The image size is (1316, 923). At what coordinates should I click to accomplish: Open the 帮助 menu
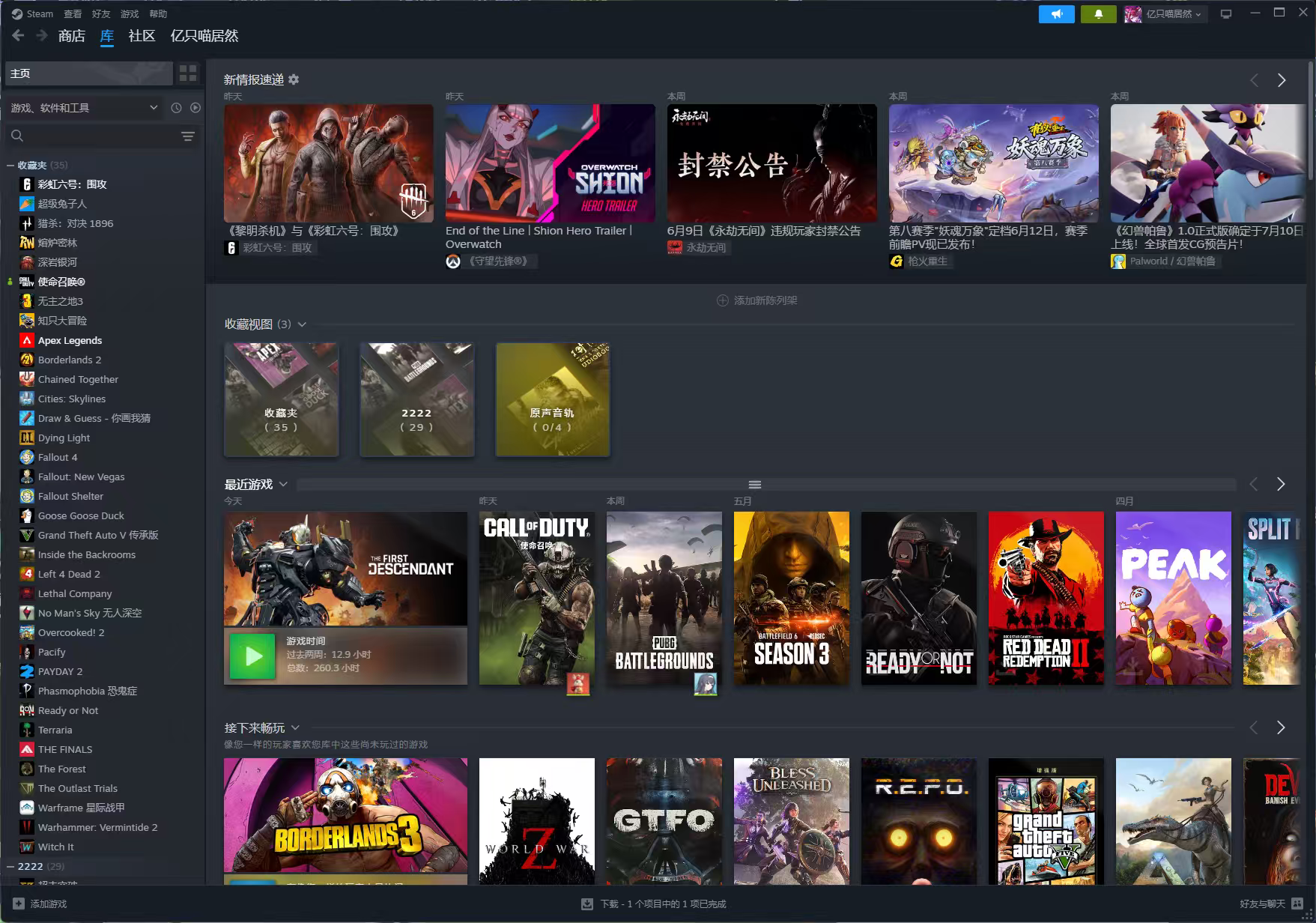coord(158,13)
